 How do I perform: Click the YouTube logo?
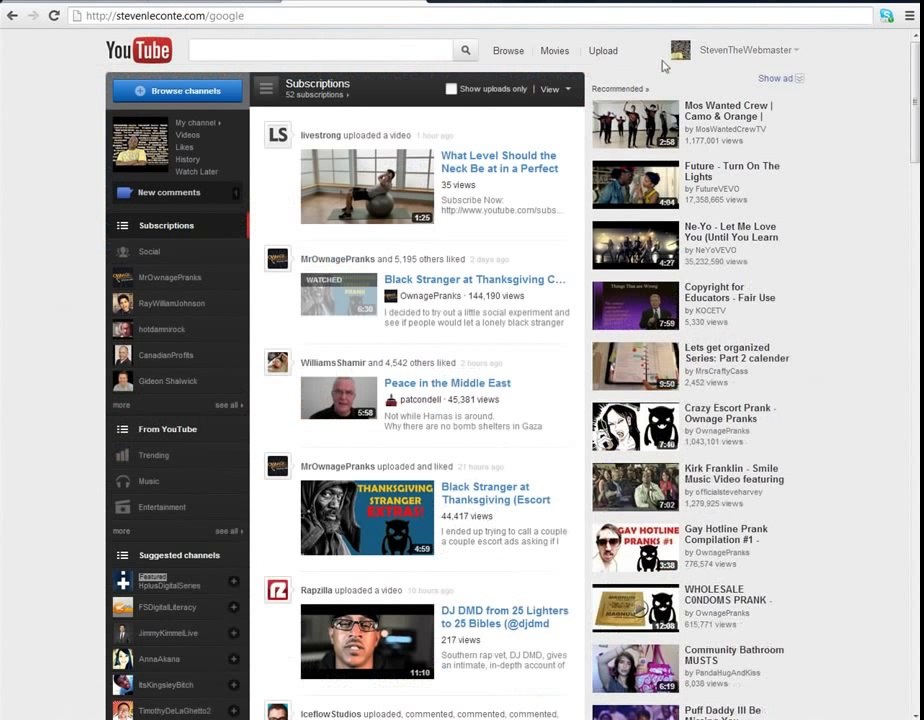[139, 50]
